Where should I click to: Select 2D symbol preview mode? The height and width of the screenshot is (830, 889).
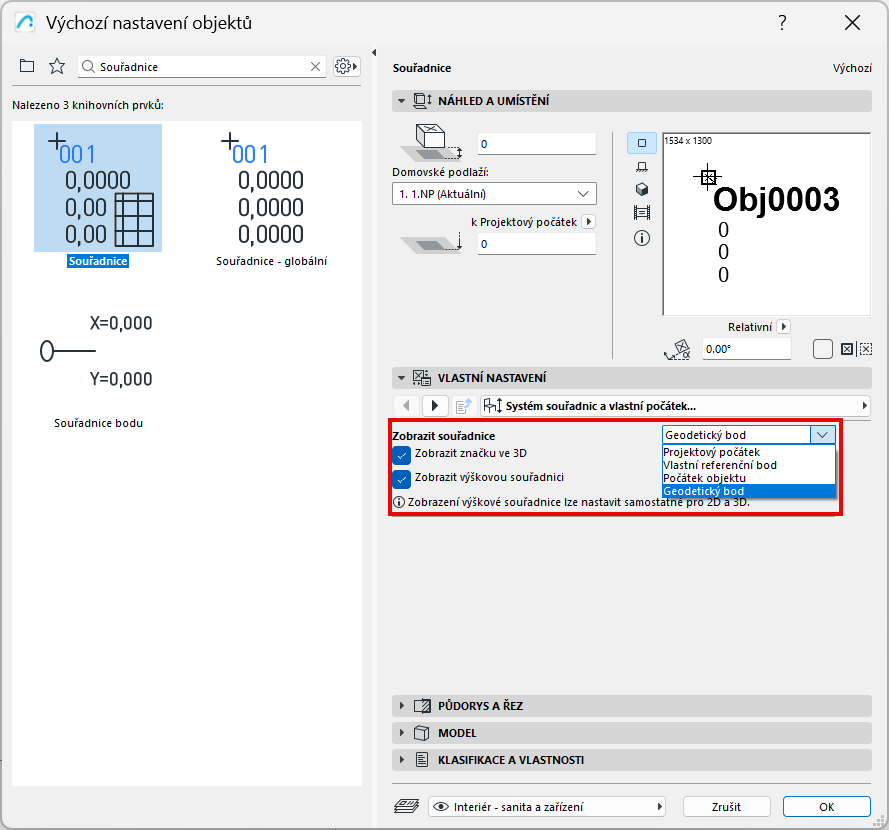click(642, 143)
